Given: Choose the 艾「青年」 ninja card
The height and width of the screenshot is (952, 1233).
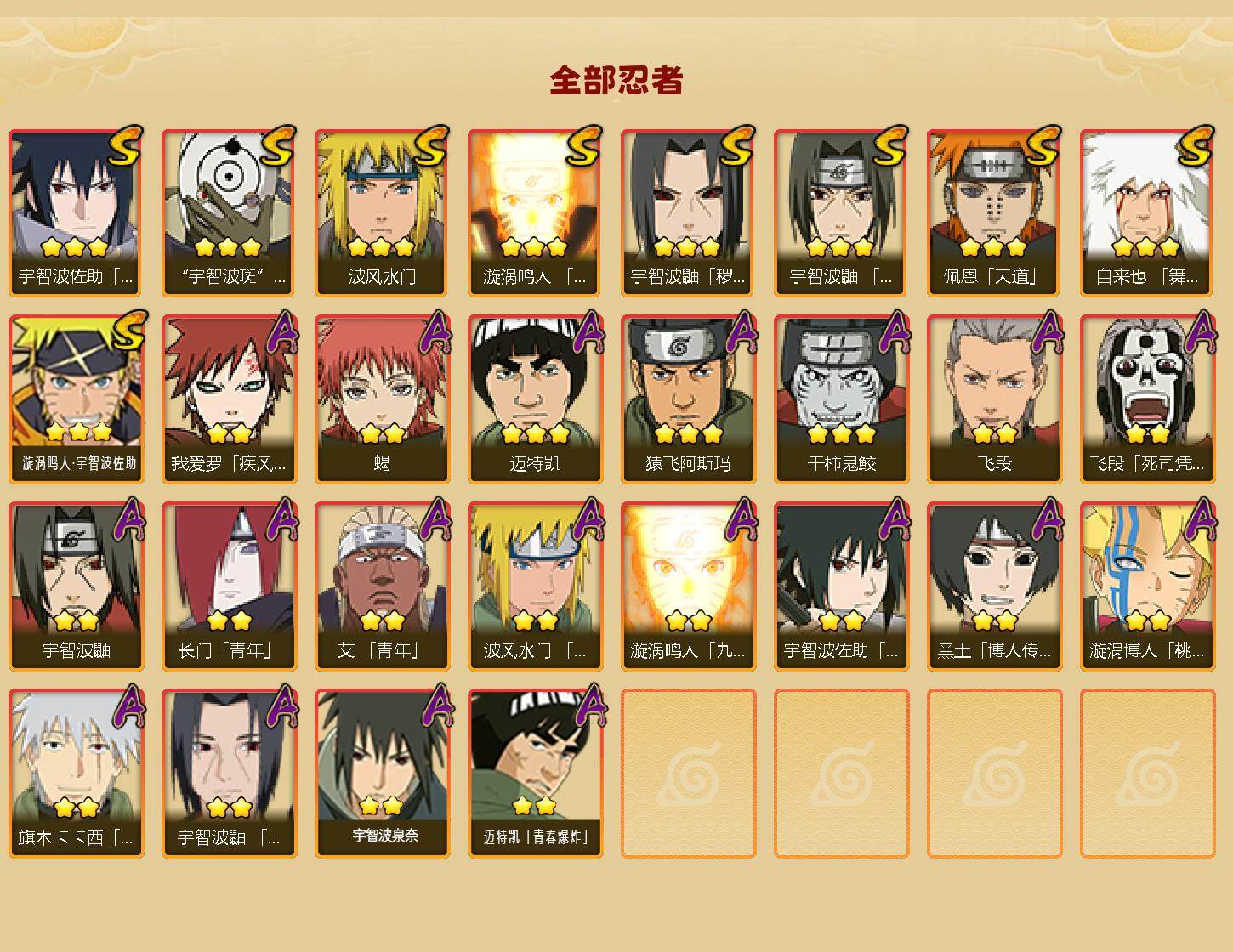Looking at the screenshot, I should (x=382, y=586).
